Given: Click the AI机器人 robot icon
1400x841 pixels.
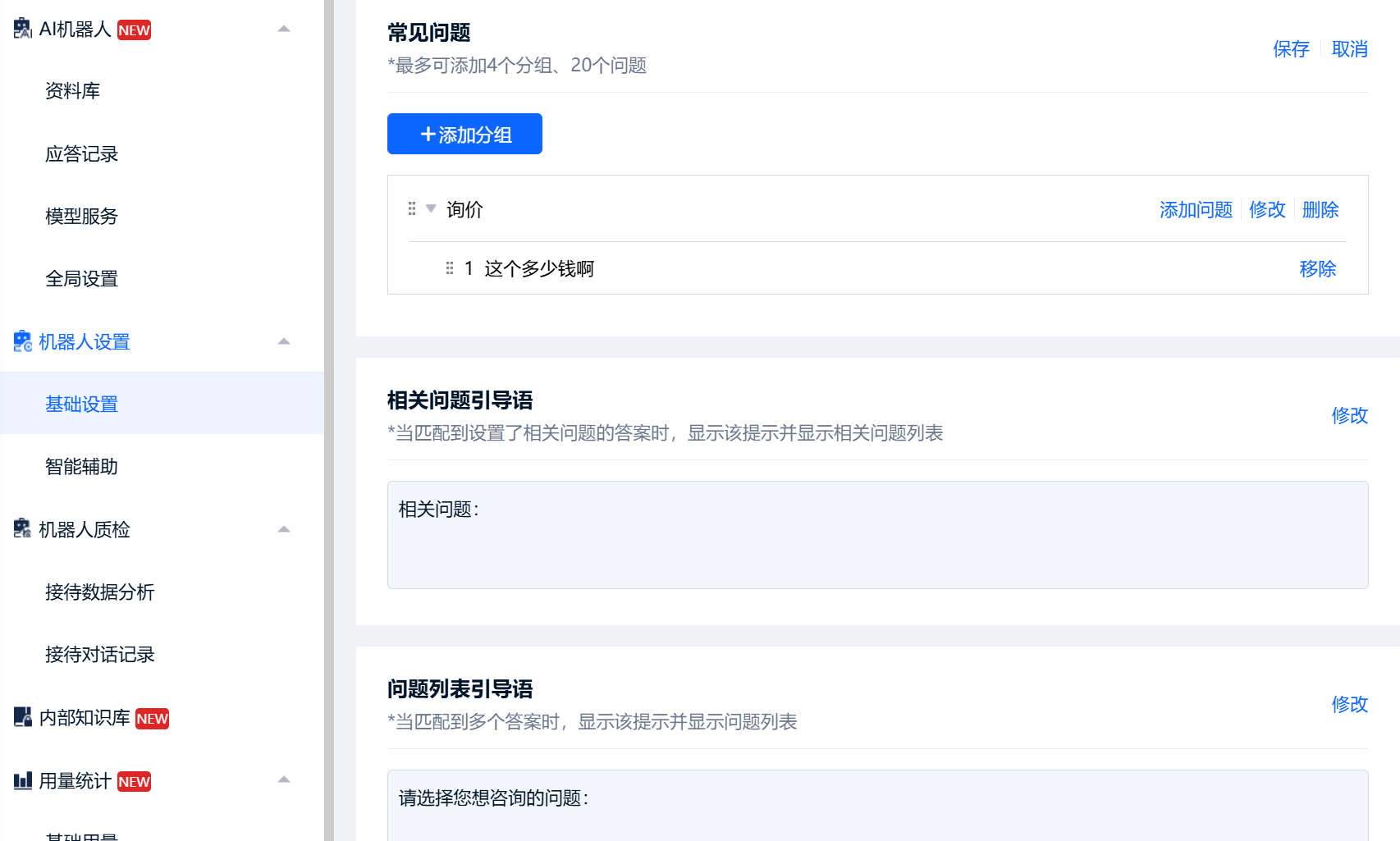Looking at the screenshot, I should (22, 29).
